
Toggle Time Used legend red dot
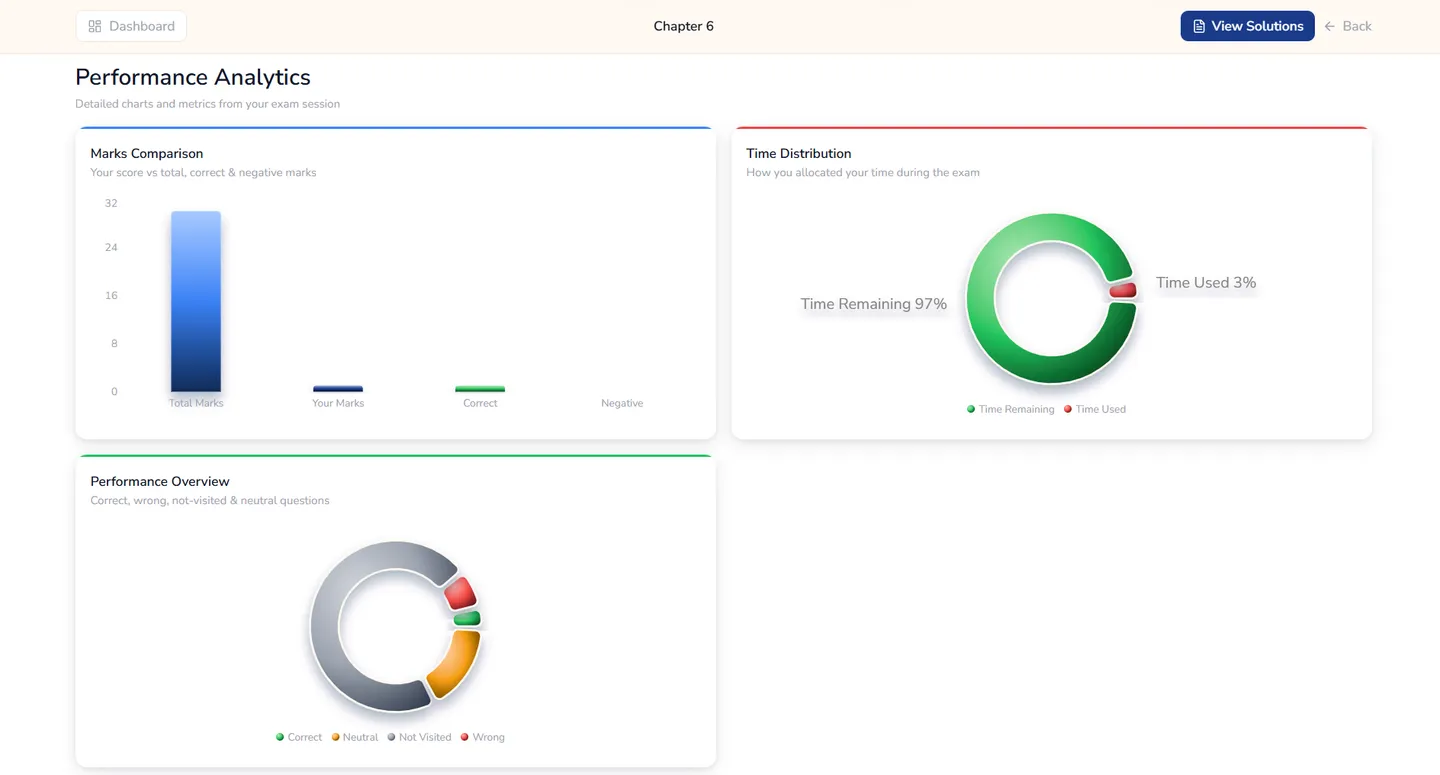1068,409
